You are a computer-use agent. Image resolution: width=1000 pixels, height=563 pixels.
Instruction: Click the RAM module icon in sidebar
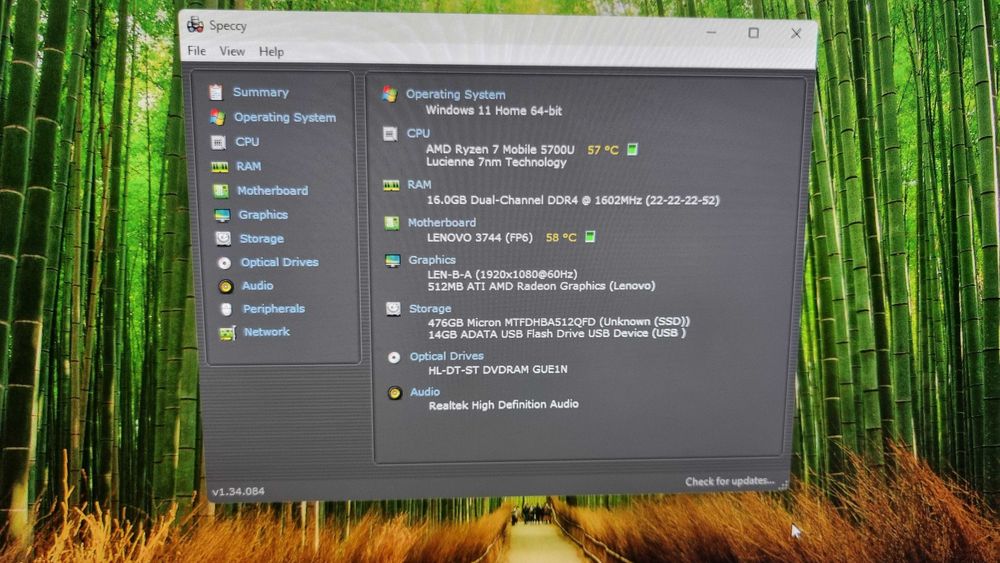pos(219,166)
